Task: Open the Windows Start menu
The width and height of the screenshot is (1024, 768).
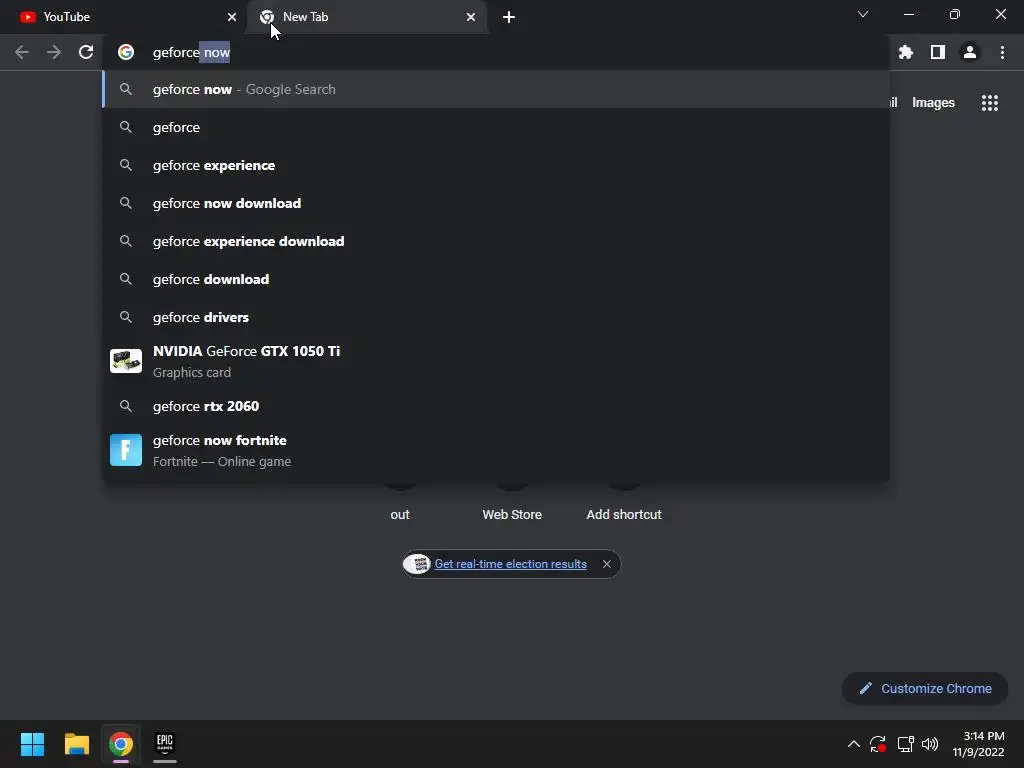Action: point(32,744)
